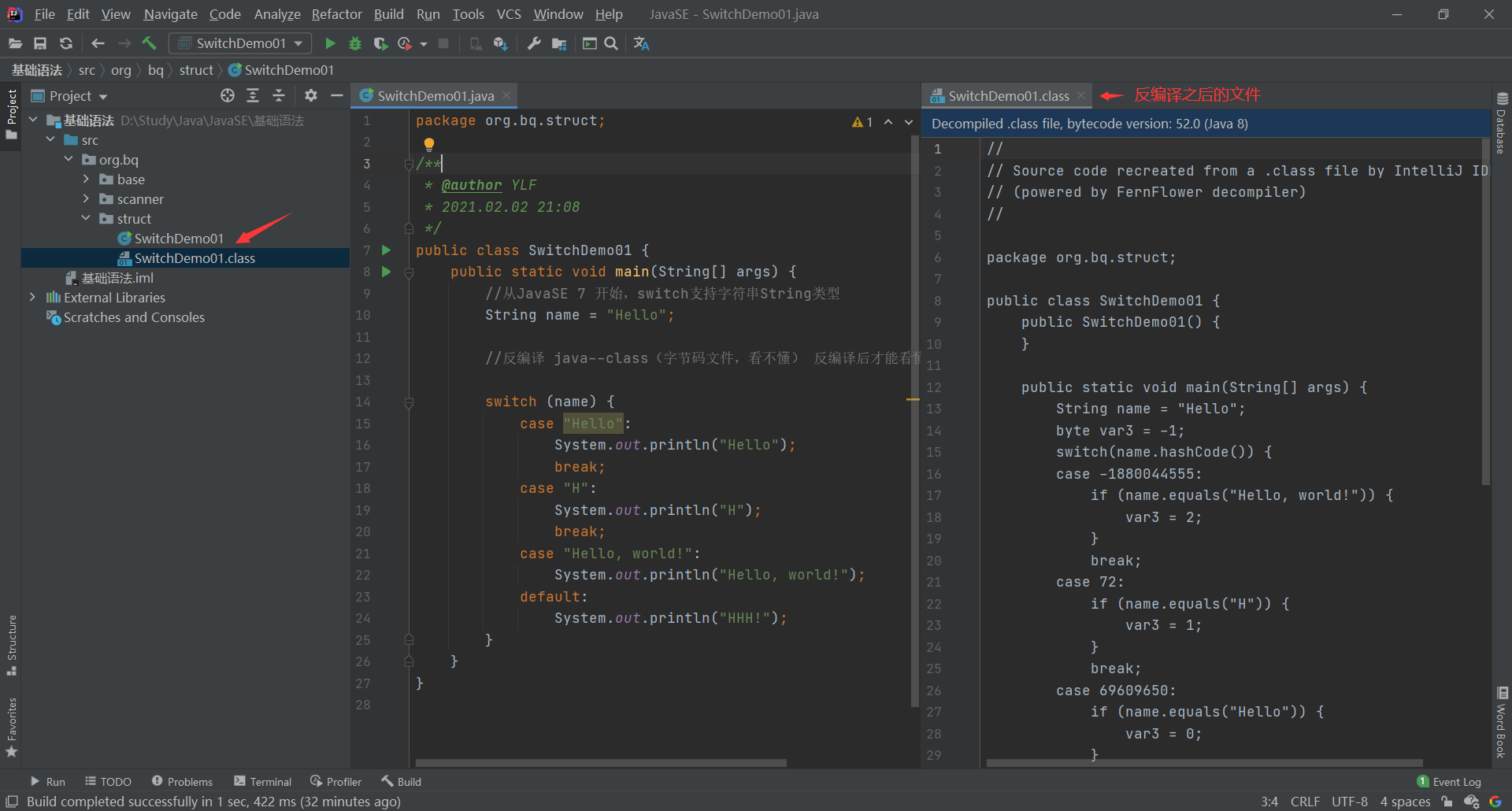Switch to the SwitchDemo01.java tab
The height and width of the screenshot is (811, 1512).
click(435, 95)
